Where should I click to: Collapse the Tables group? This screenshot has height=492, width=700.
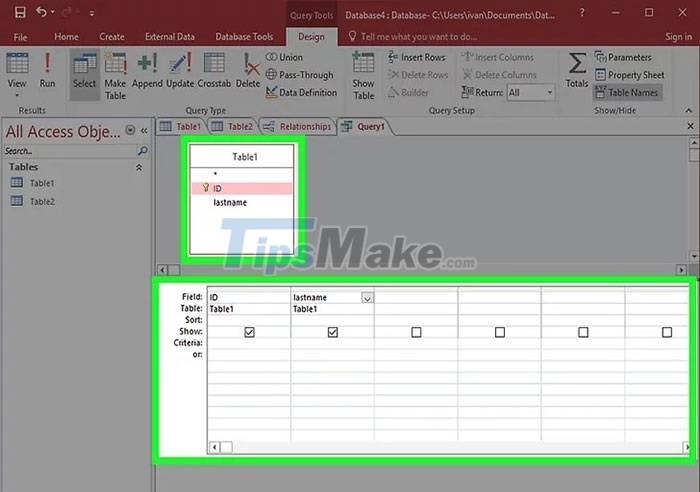point(139,167)
